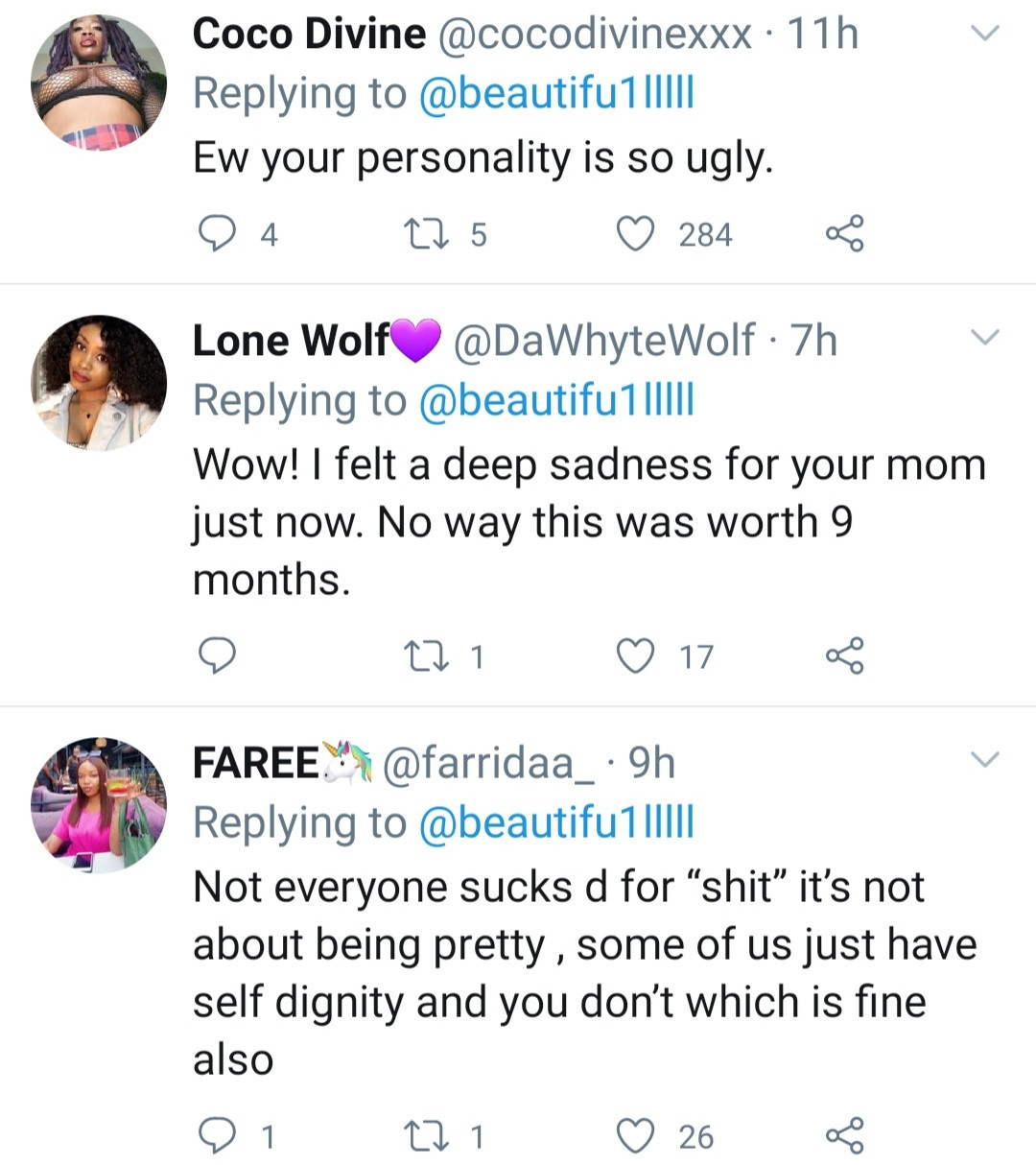The width and height of the screenshot is (1036, 1165).
Task: Open FAREE's profile avatar
Action: point(99,805)
